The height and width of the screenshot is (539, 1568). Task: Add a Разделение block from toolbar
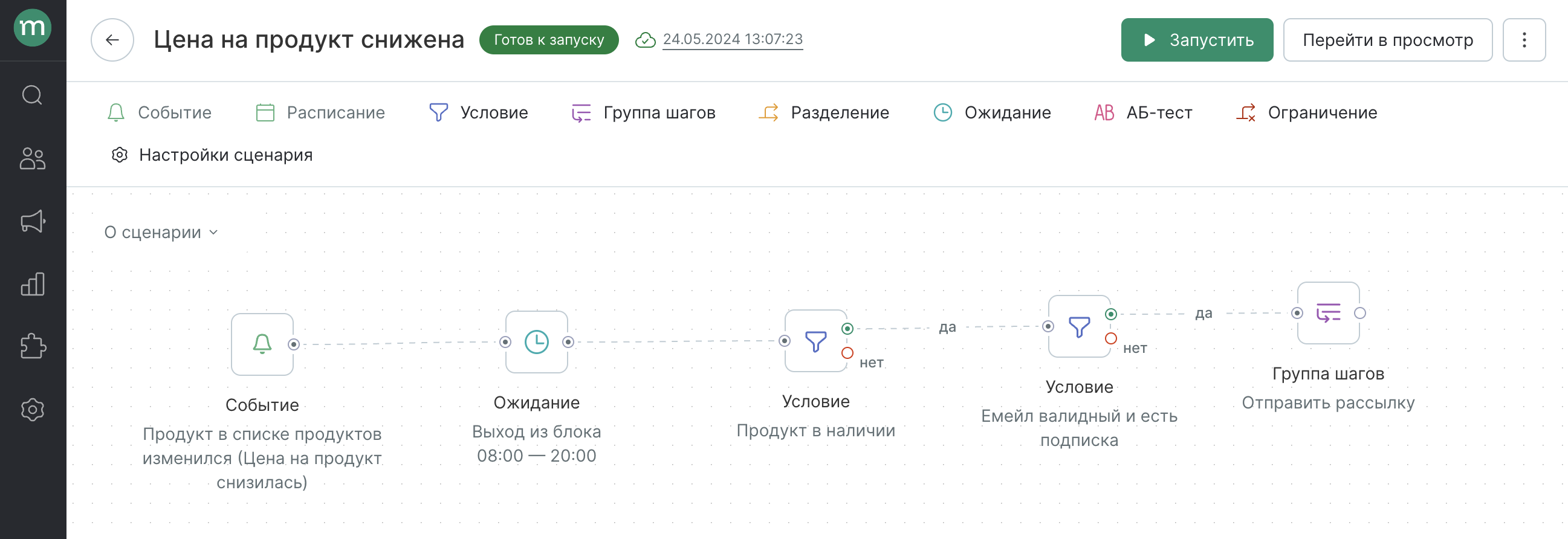coord(823,112)
